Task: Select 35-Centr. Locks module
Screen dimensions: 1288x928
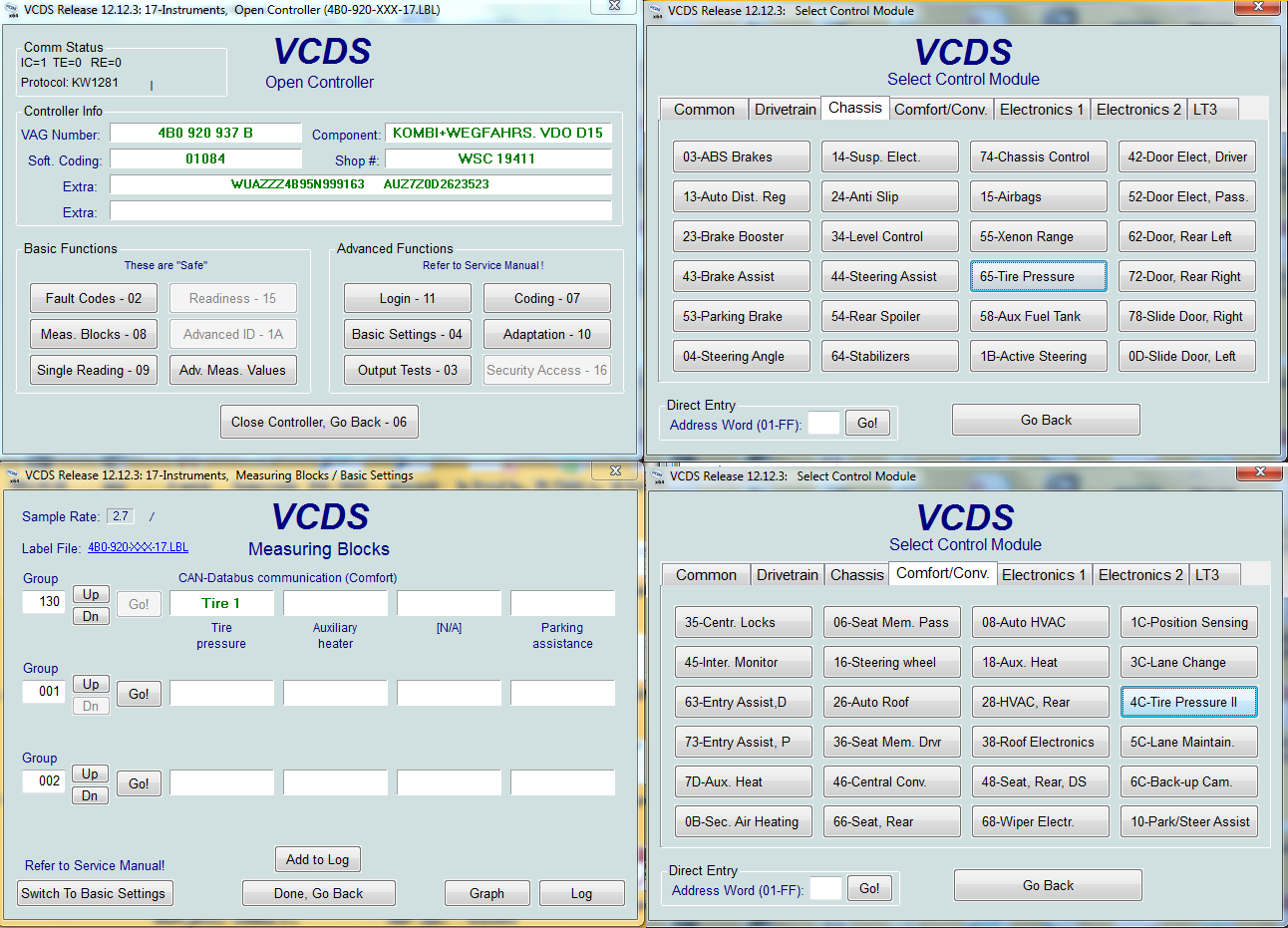Action: click(x=744, y=622)
